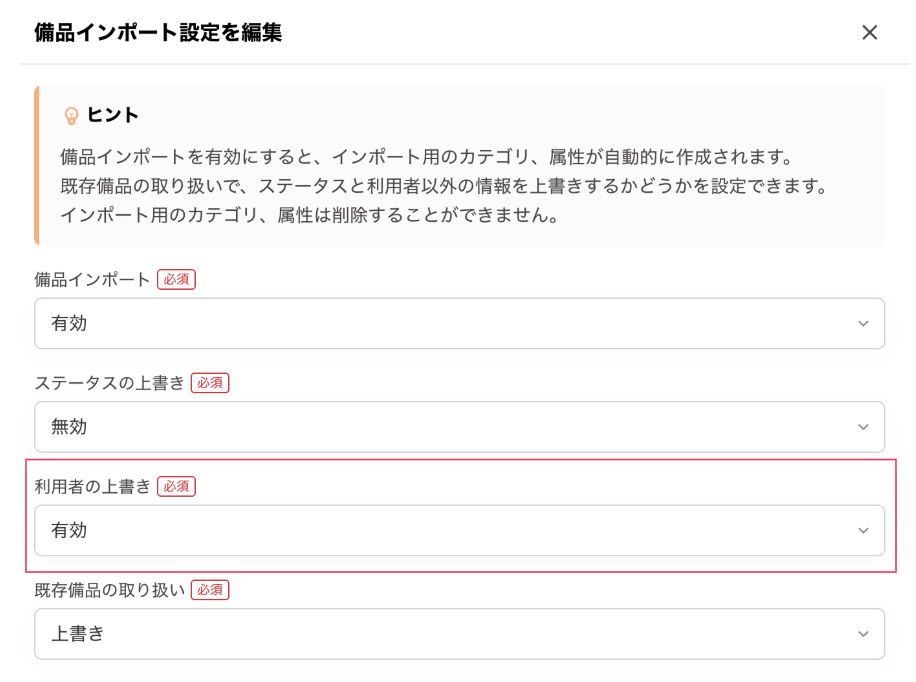Click the 備品インポート field label
Image resolution: width=916 pixels, height=682 pixels.
(92, 280)
